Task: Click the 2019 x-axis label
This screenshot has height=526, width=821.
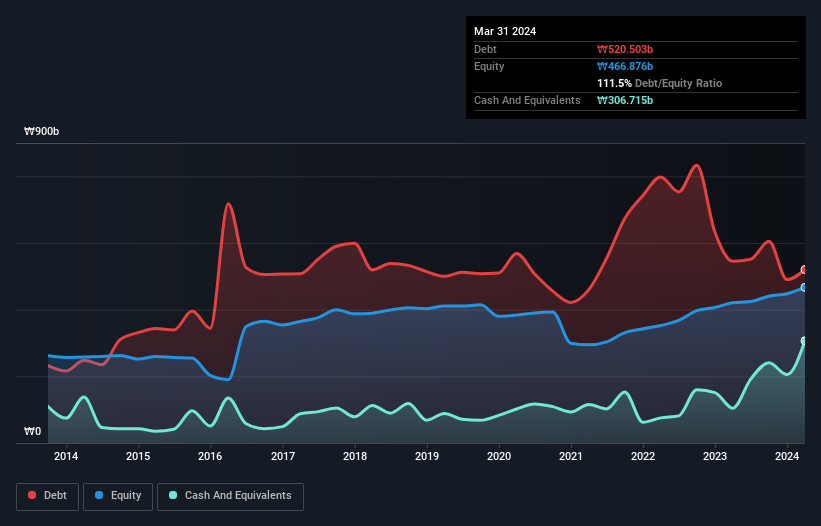Action: [427, 456]
